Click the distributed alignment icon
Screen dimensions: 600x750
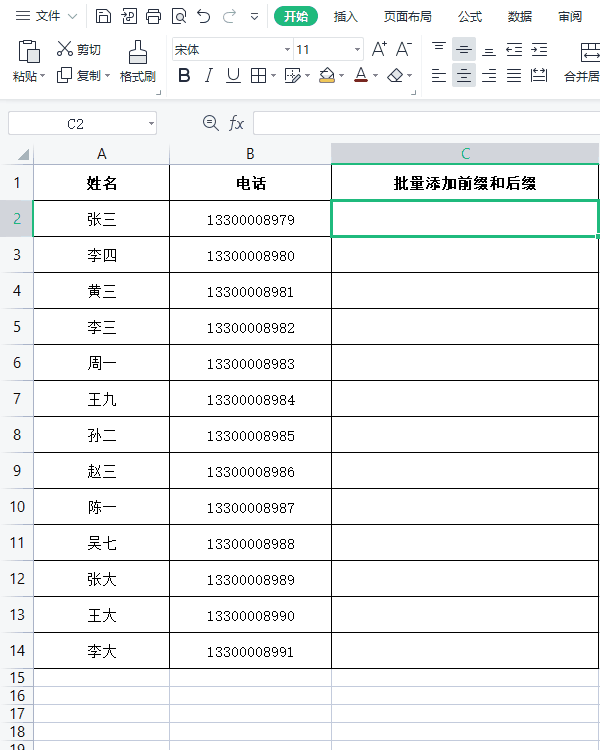pos(539,75)
